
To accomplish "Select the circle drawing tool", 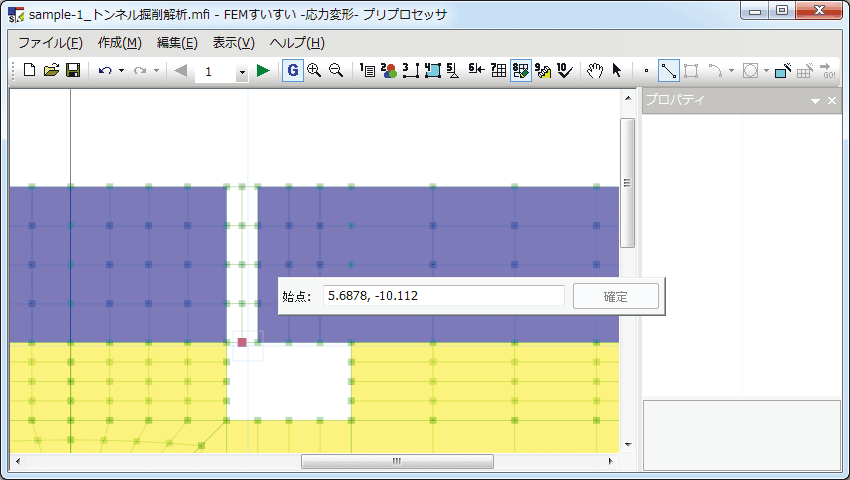I will coord(751,71).
